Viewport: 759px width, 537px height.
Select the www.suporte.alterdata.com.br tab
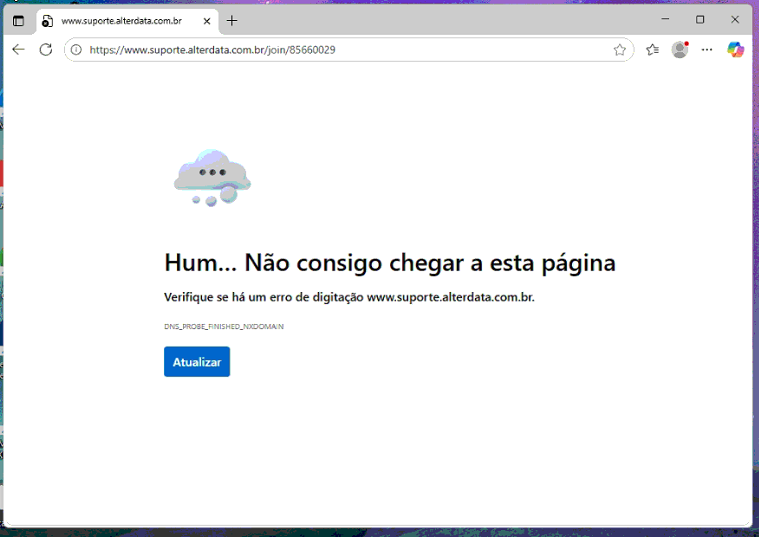click(127, 21)
